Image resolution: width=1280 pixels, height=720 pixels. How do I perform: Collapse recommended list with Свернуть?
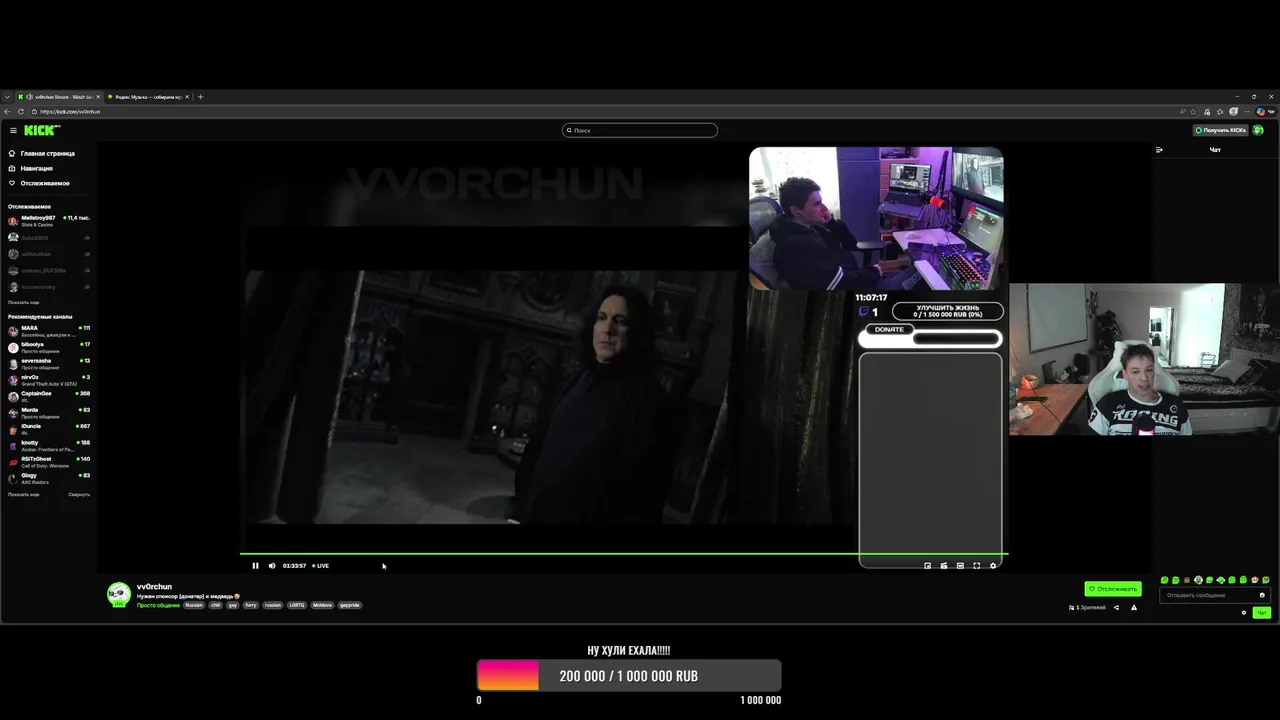pyautogui.click(x=79, y=494)
